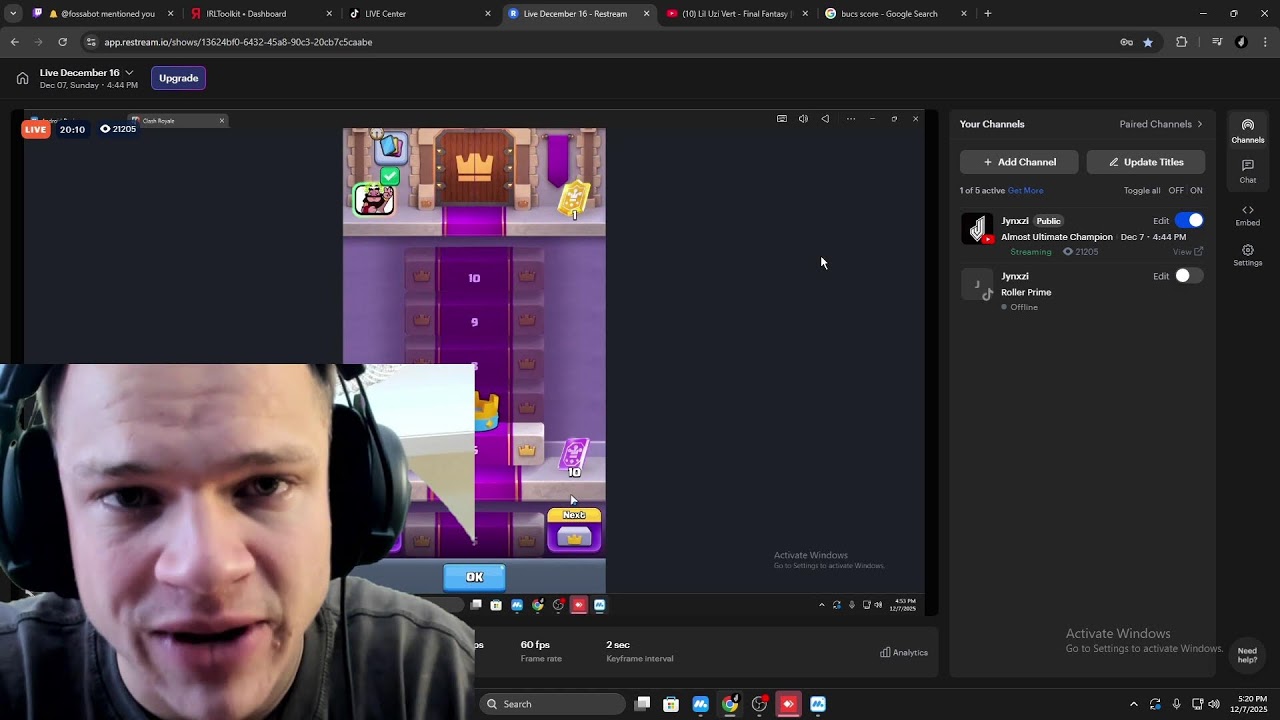This screenshot has height=720, width=1280.
Task: Open Windows taskbar Chrome icon
Action: [x=730, y=704]
